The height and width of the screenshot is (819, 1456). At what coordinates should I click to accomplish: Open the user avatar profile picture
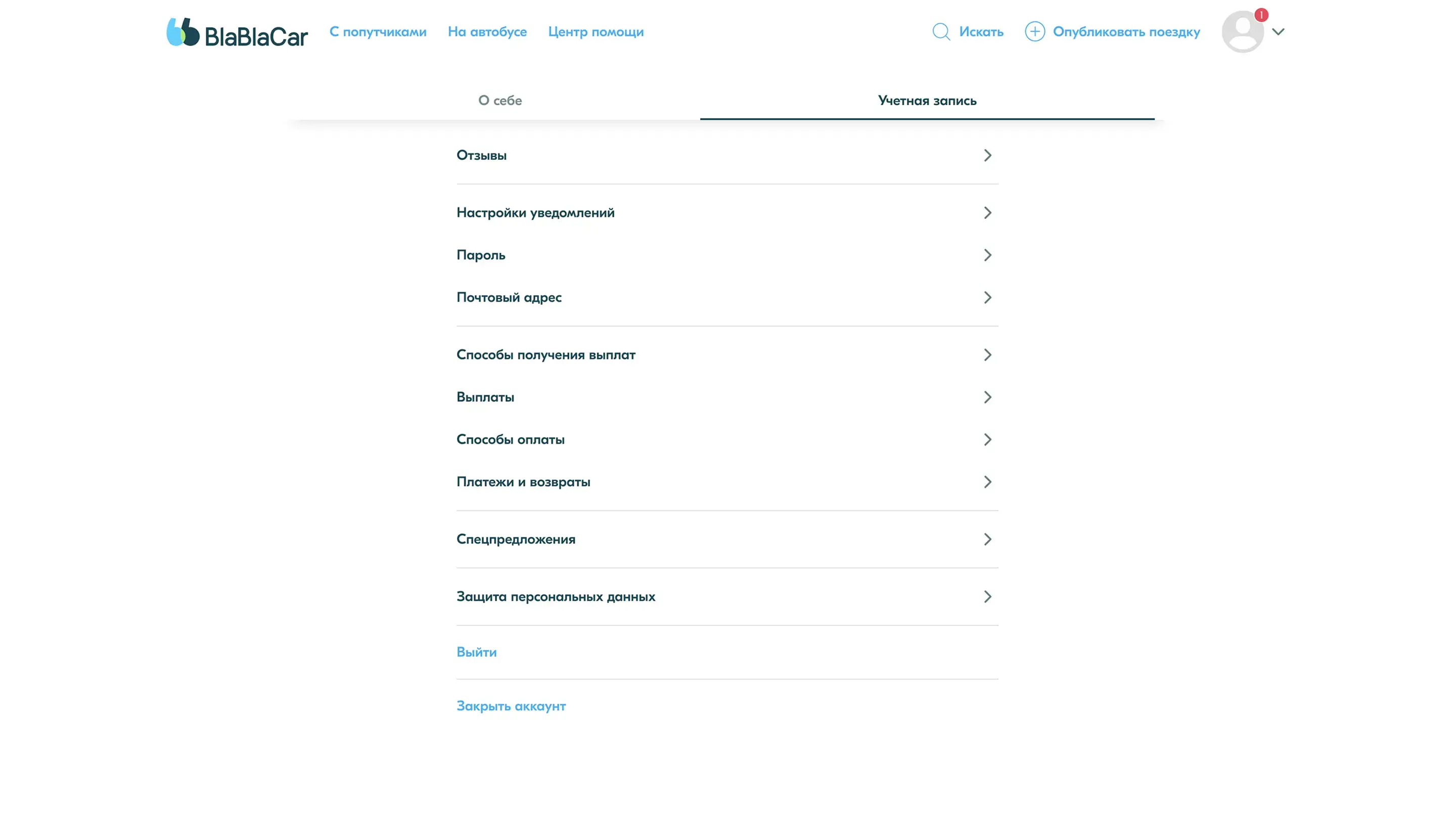1242,32
